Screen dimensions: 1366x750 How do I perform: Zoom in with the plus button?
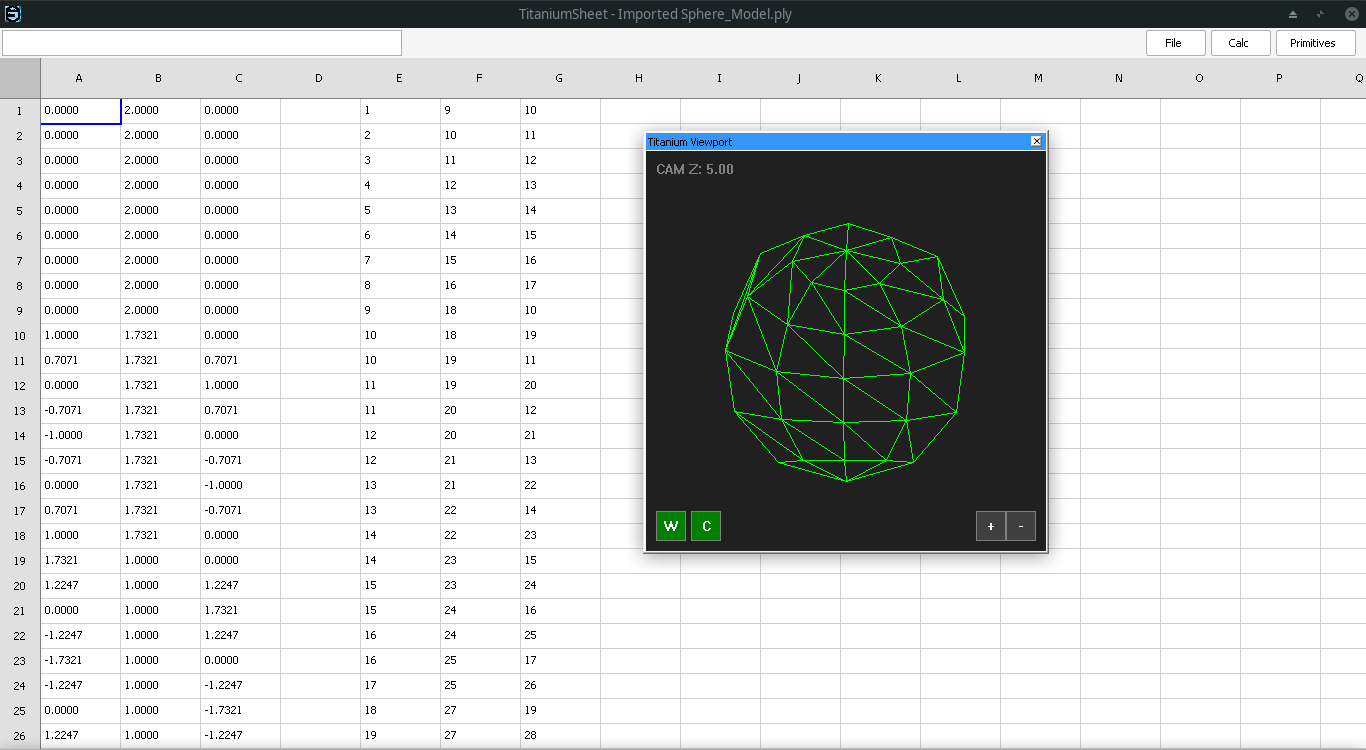click(x=990, y=526)
